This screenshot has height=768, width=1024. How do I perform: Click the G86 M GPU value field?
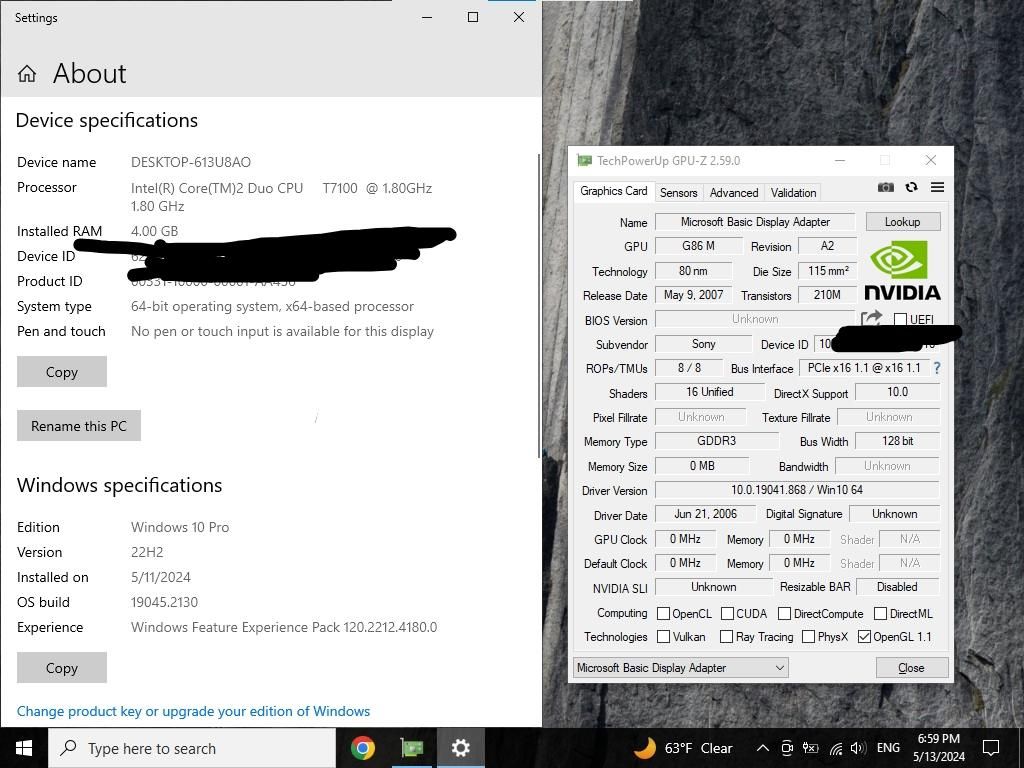pos(698,246)
